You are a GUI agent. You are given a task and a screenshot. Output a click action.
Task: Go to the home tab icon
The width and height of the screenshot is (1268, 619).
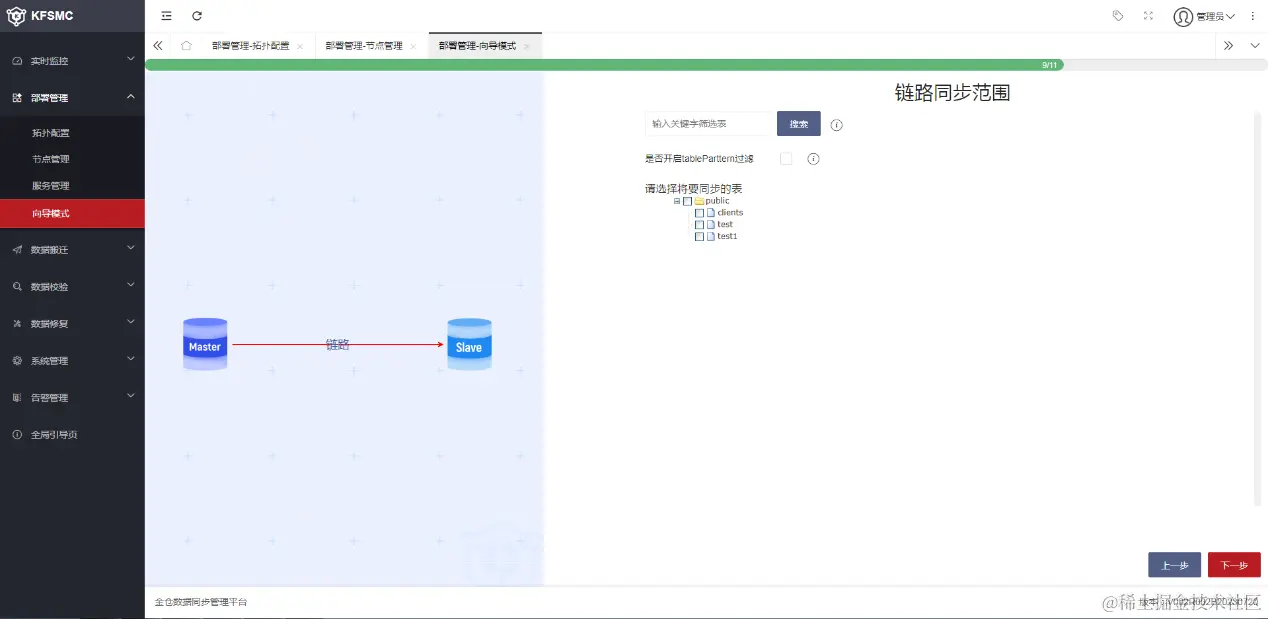pos(186,45)
